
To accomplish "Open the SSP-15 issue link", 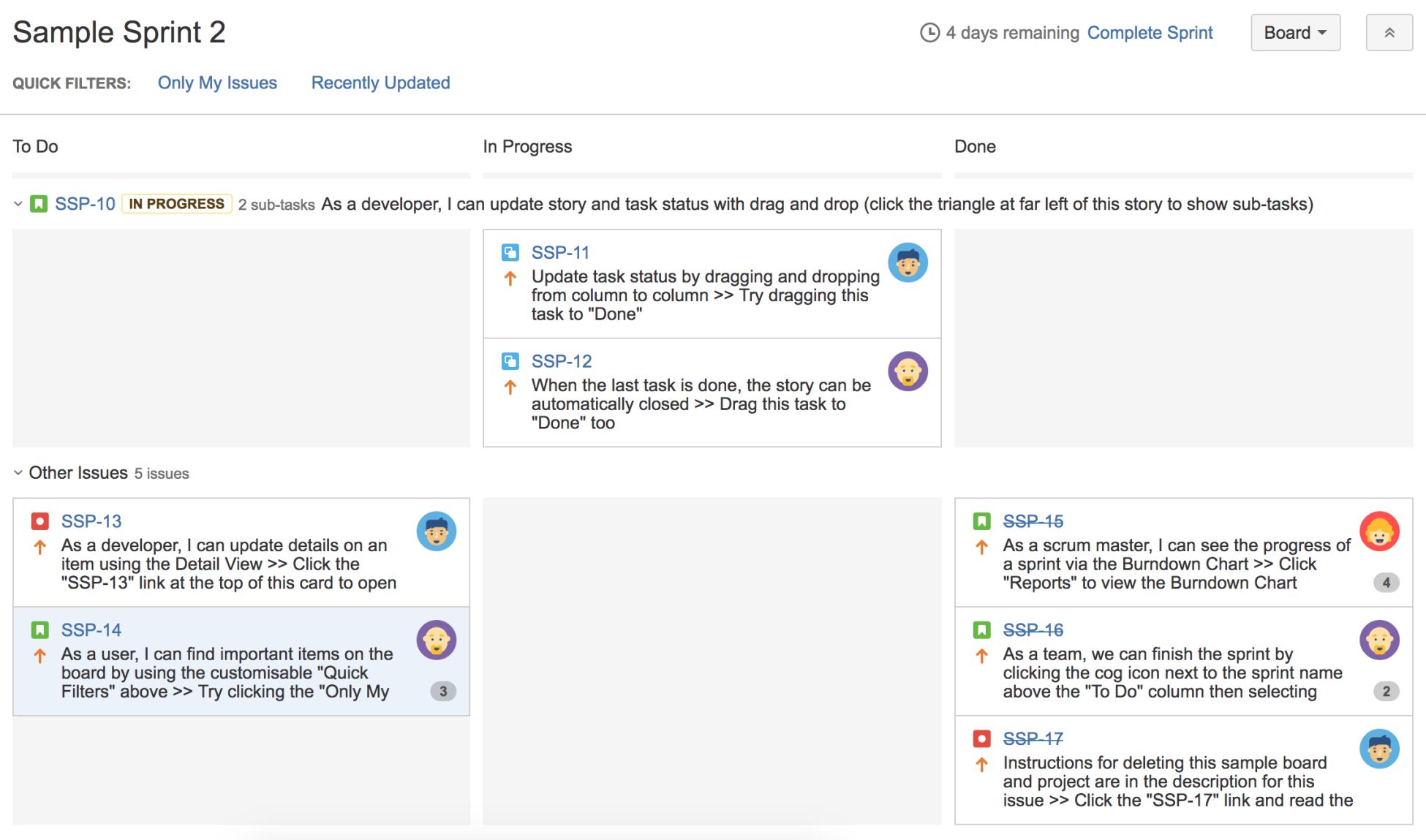I will [x=1033, y=521].
